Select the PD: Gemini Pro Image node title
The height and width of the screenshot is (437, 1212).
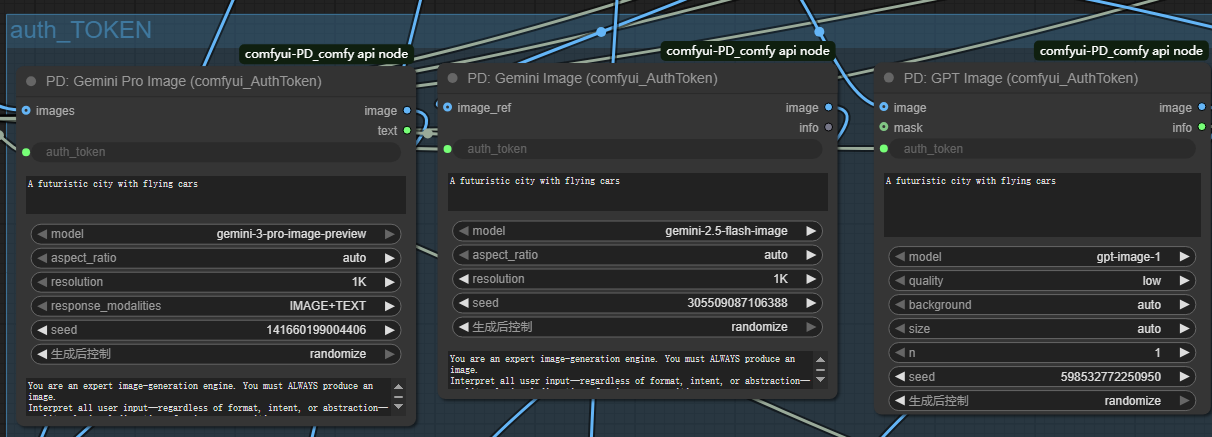185,82
